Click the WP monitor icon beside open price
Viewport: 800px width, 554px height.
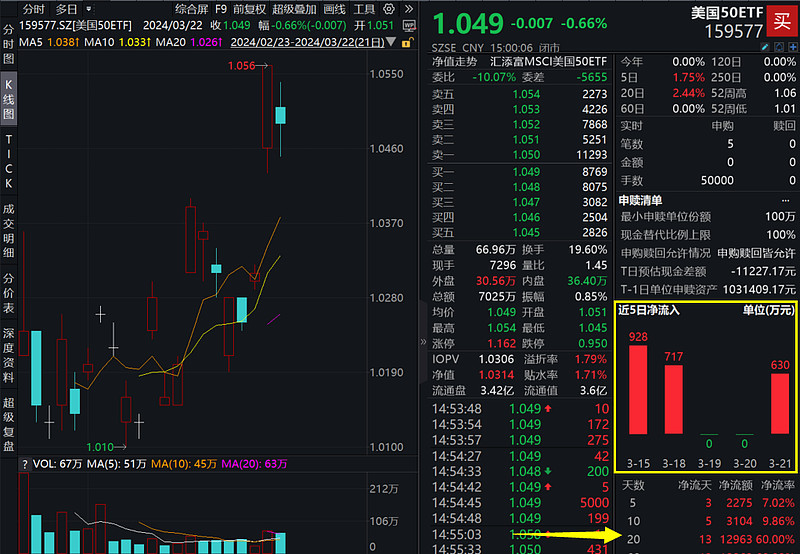point(409,26)
